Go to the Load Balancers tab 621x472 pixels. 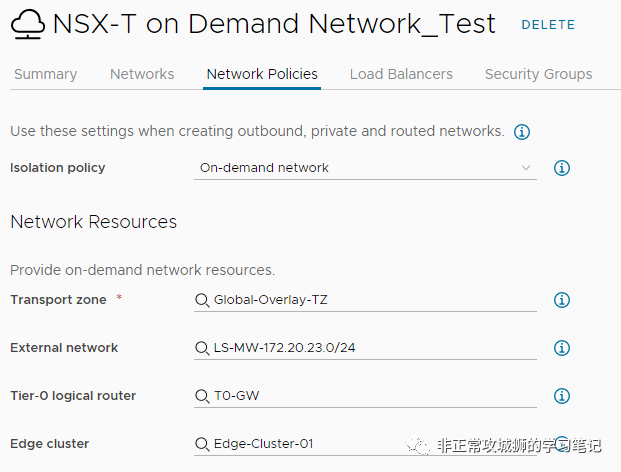point(401,74)
